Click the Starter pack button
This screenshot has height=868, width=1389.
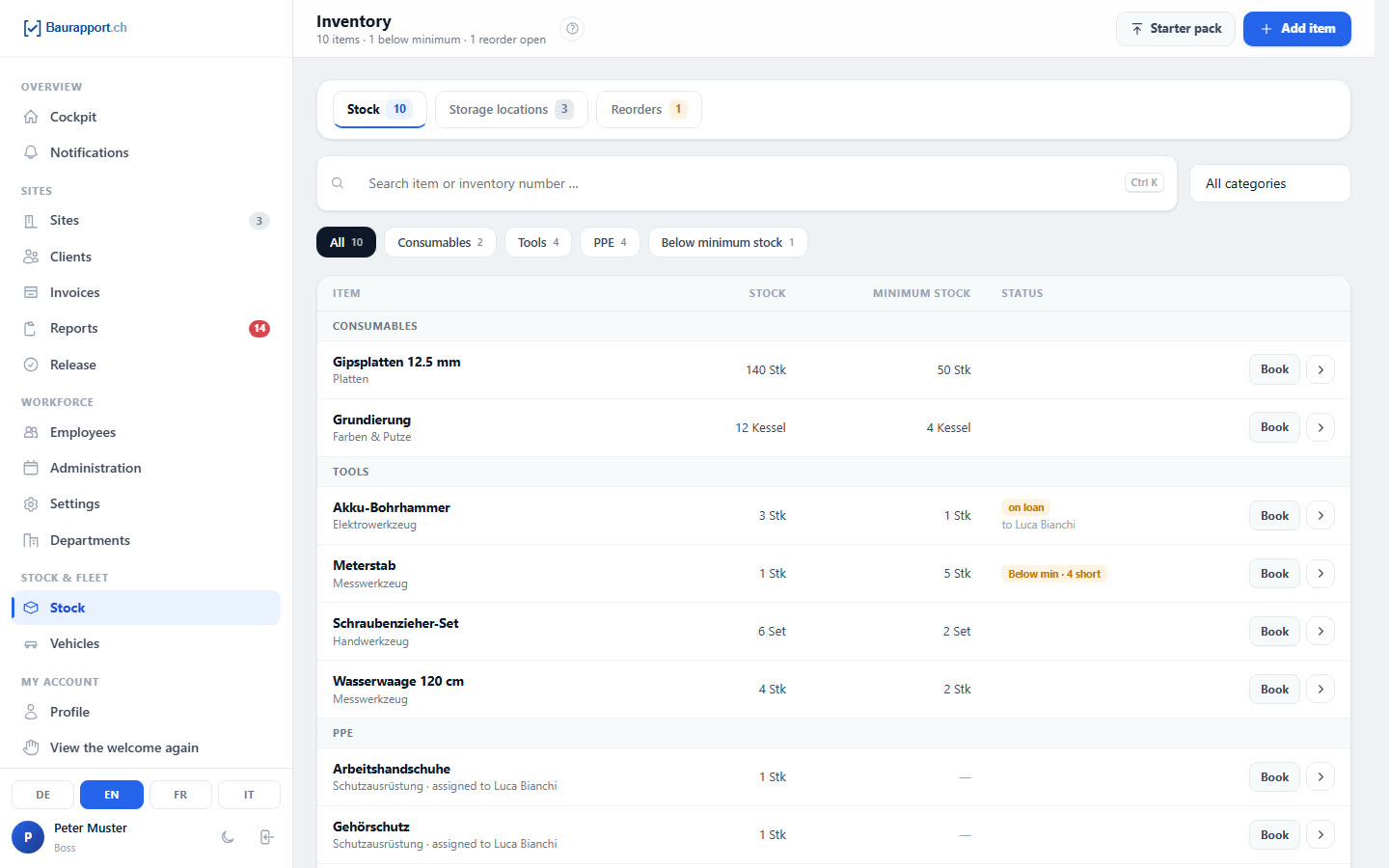(x=1176, y=29)
